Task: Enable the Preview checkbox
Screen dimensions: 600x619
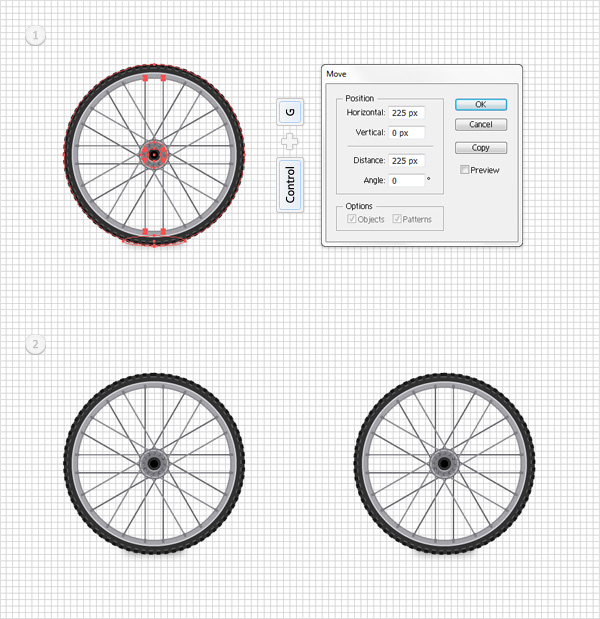Action: click(x=465, y=170)
